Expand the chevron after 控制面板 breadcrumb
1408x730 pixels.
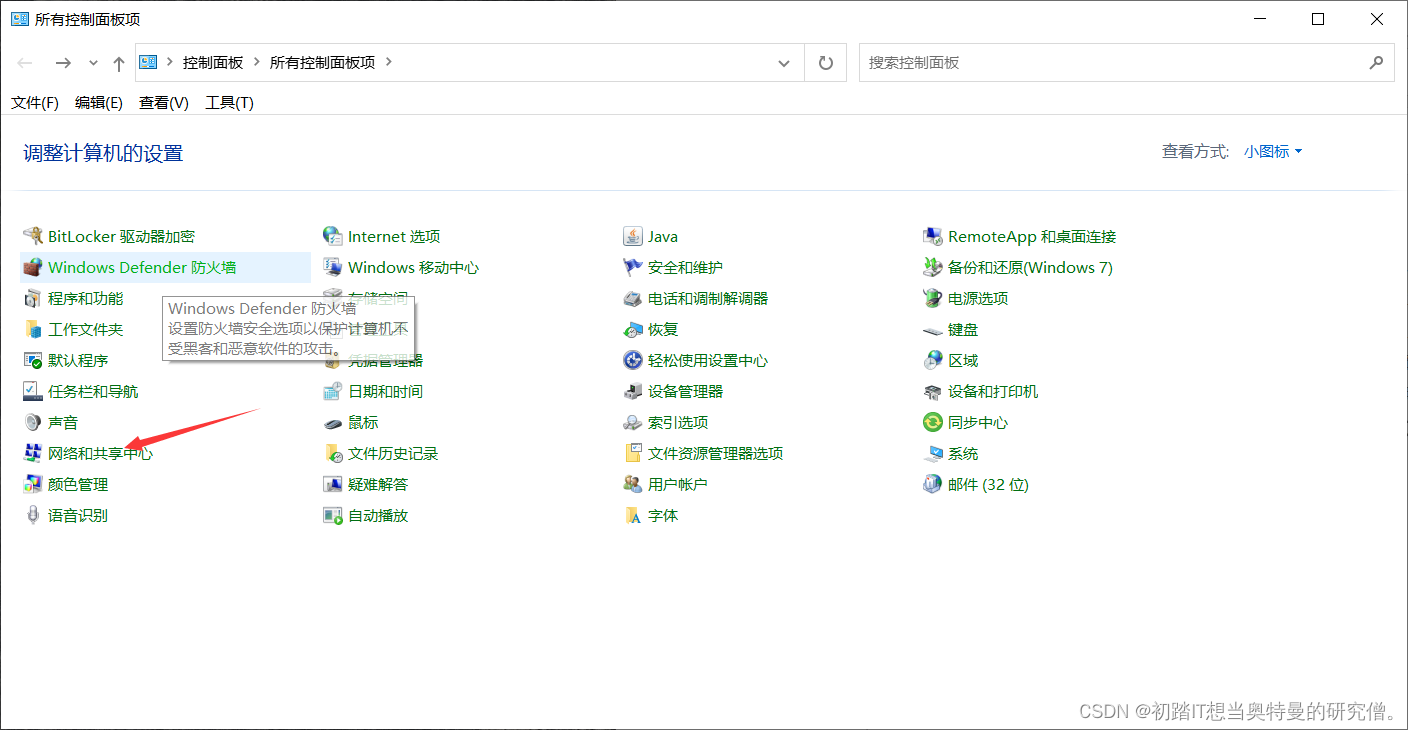point(257,62)
